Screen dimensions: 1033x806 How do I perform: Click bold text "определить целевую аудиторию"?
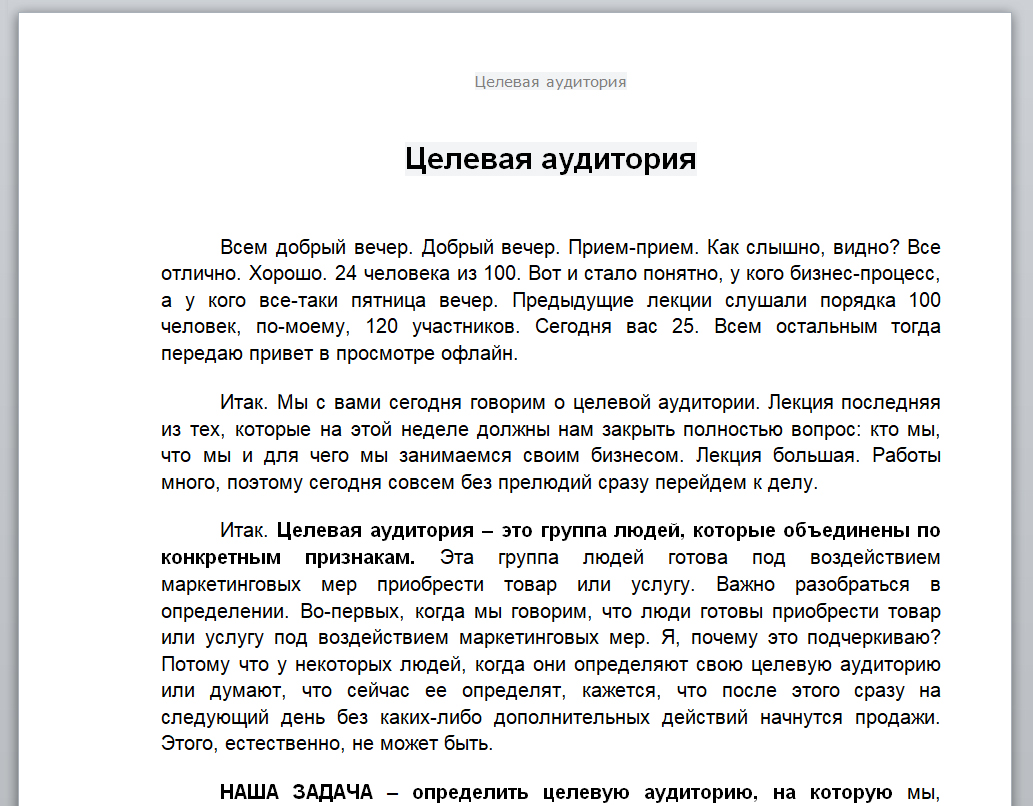click(x=584, y=793)
